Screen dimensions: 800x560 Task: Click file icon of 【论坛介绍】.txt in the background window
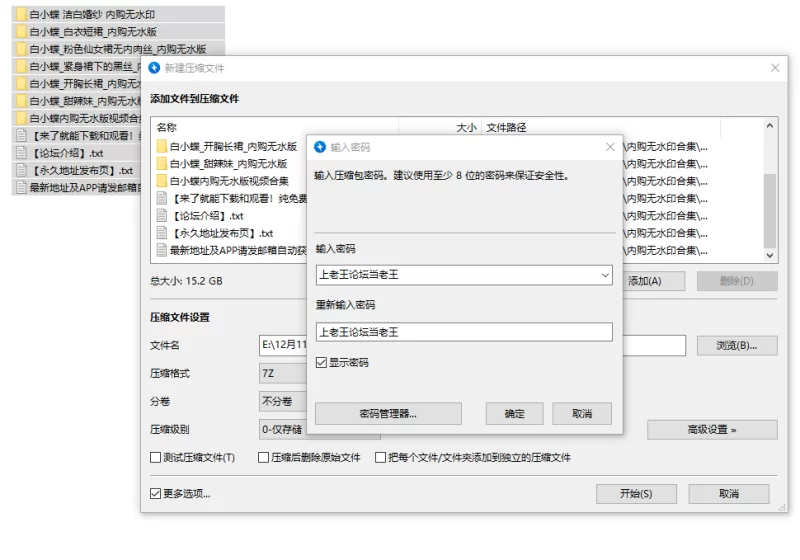[x=21, y=152]
